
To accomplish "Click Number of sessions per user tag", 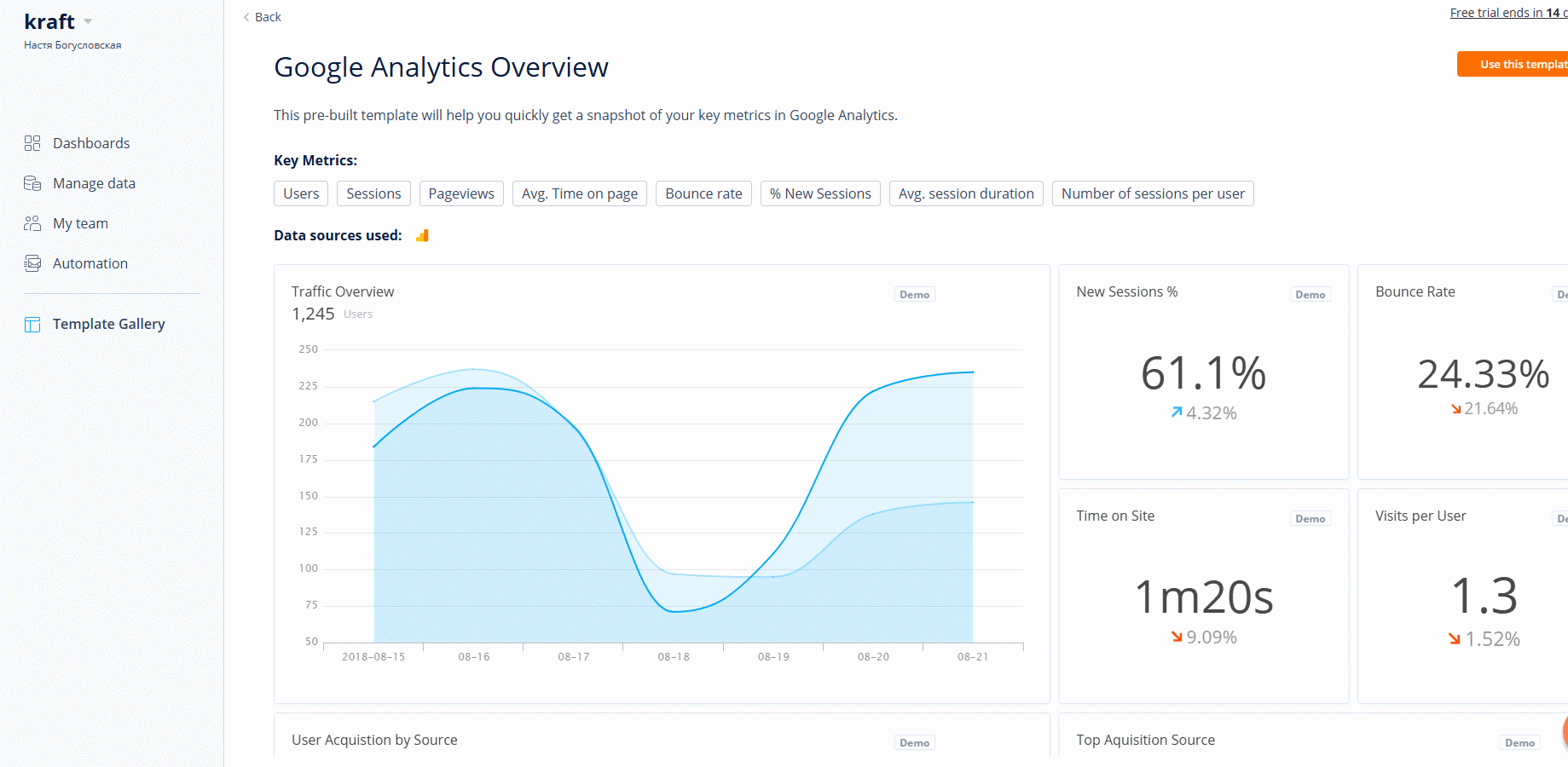I will pyautogui.click(x=1153, y=193).
